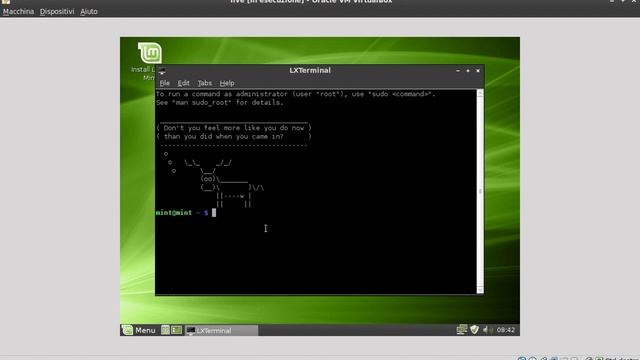Image resolution: width=640 pixels, height=360 pixels.
Task: Open the Macchina menu in VirtualBox
Action: click(x=18, y=11)
